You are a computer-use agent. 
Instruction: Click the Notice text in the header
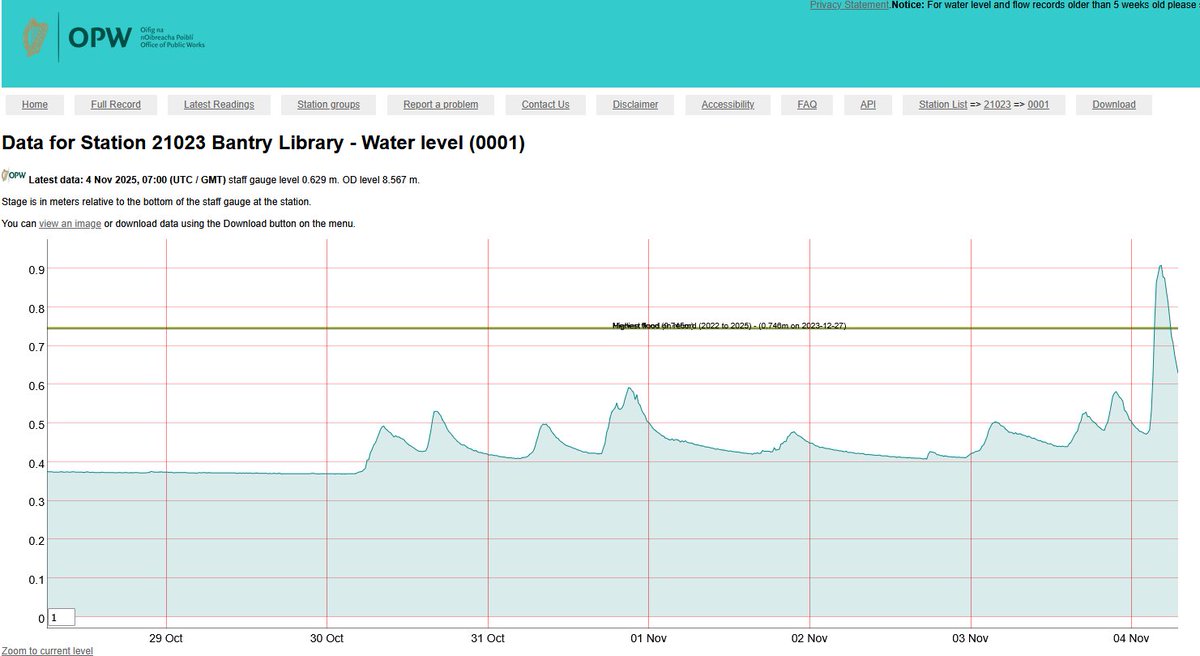pyautogui.click(x=1045, y=5)
